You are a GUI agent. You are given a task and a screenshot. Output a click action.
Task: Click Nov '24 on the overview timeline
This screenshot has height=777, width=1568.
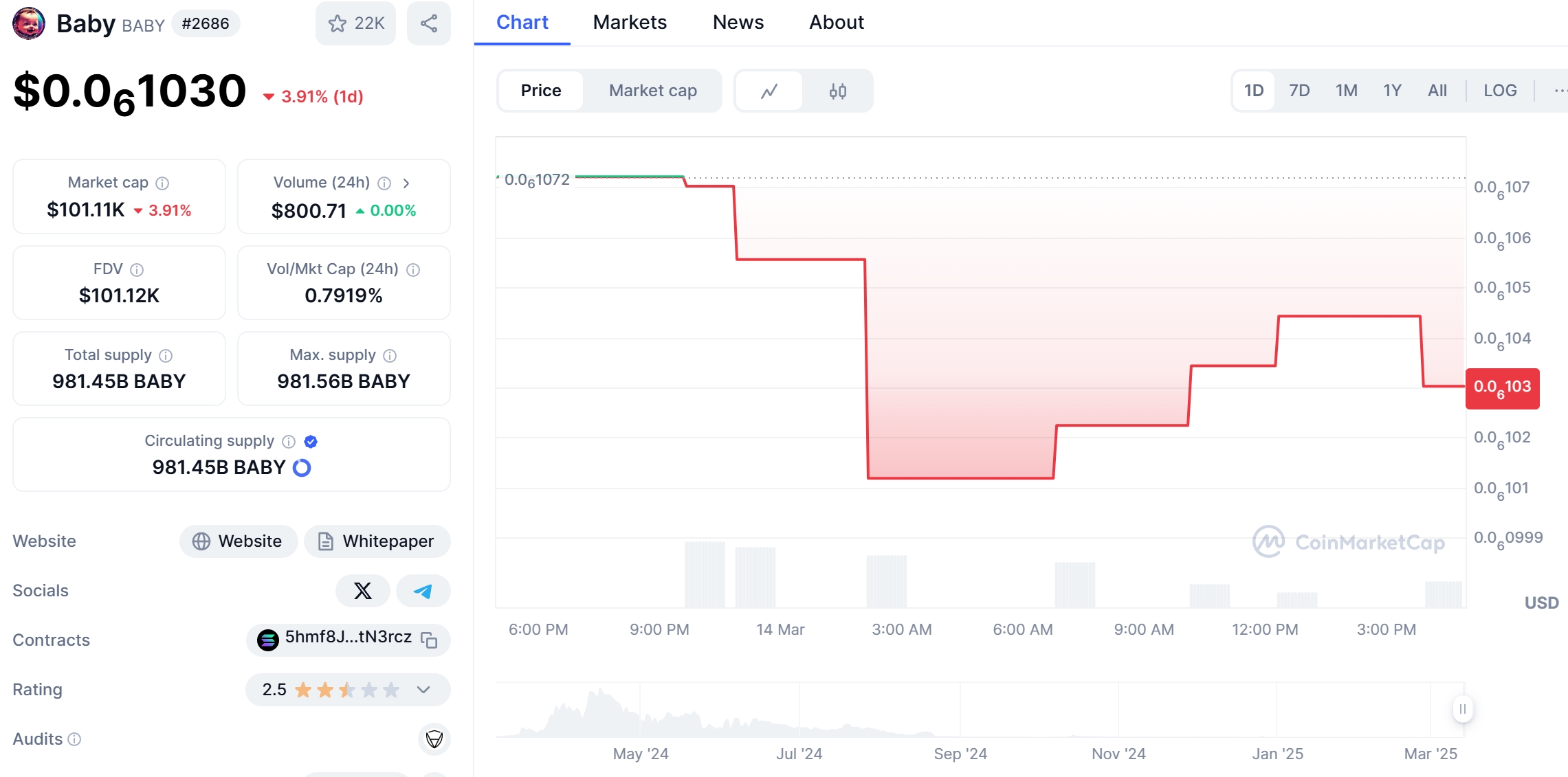(1119, 754)
